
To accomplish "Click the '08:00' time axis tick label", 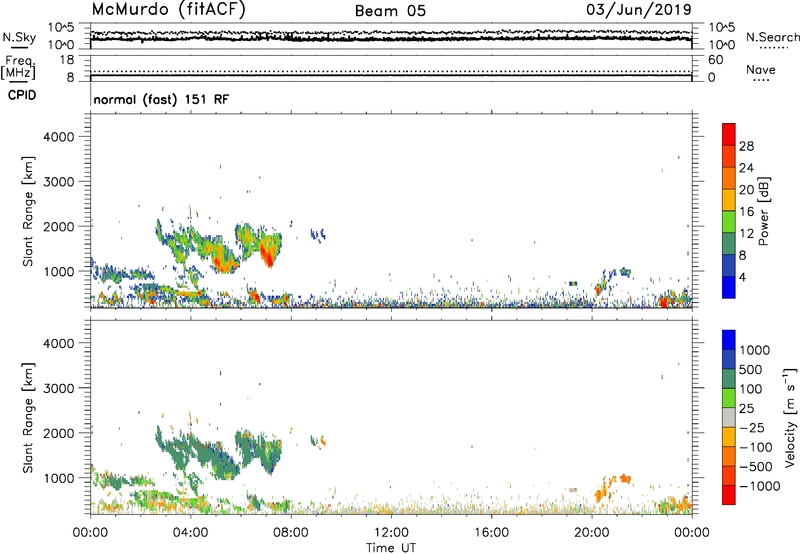I will 291,533.
